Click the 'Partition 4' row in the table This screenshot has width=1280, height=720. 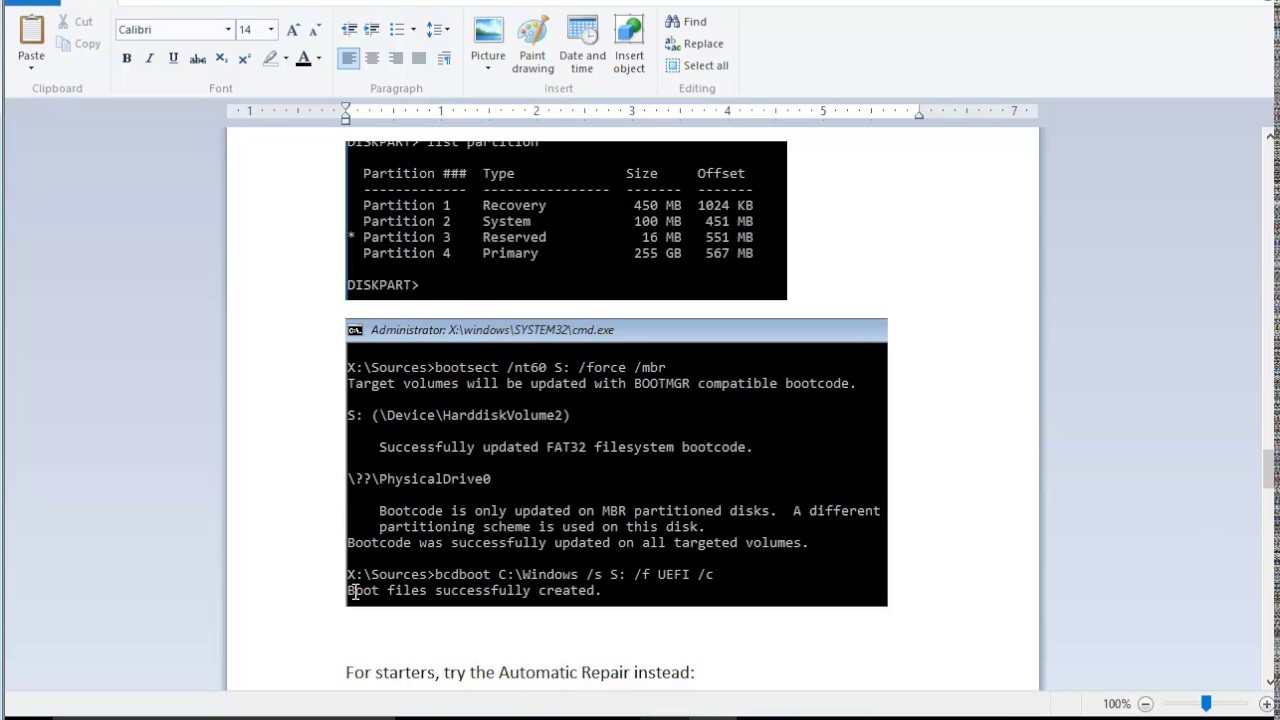click(x=558, y=253)
